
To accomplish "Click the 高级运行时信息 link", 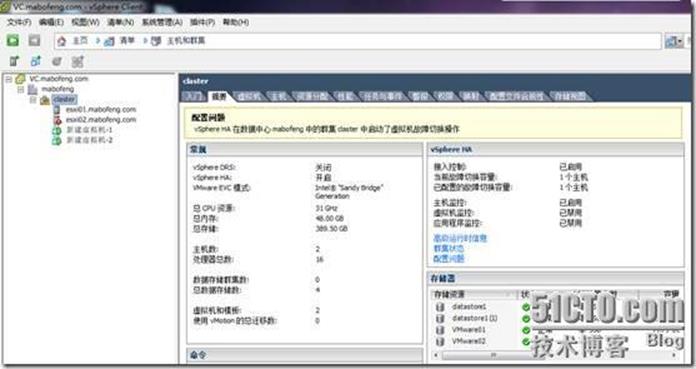I will [x=460, y=238].
